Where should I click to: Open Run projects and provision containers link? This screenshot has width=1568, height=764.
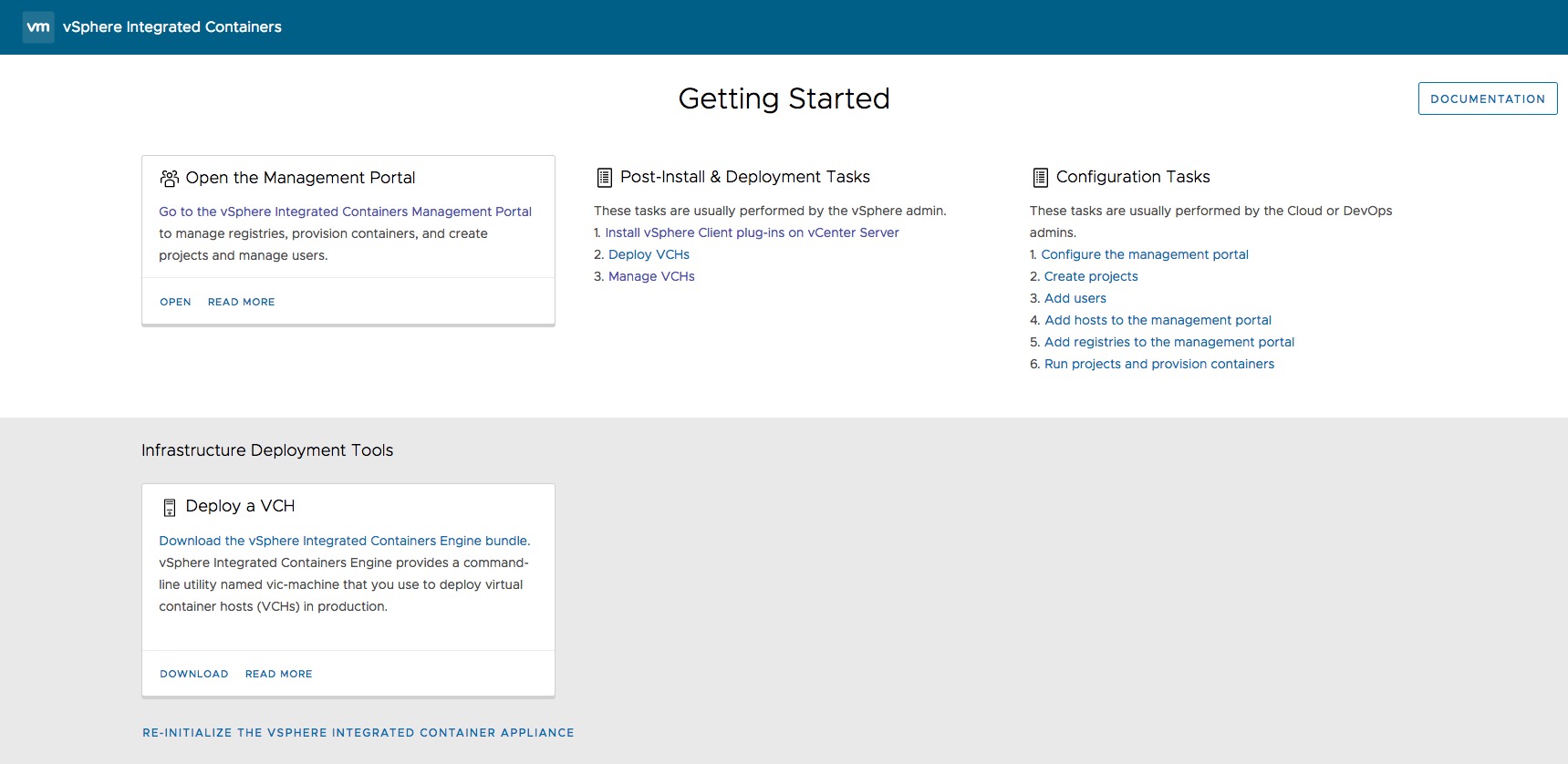coord(1159,364)
